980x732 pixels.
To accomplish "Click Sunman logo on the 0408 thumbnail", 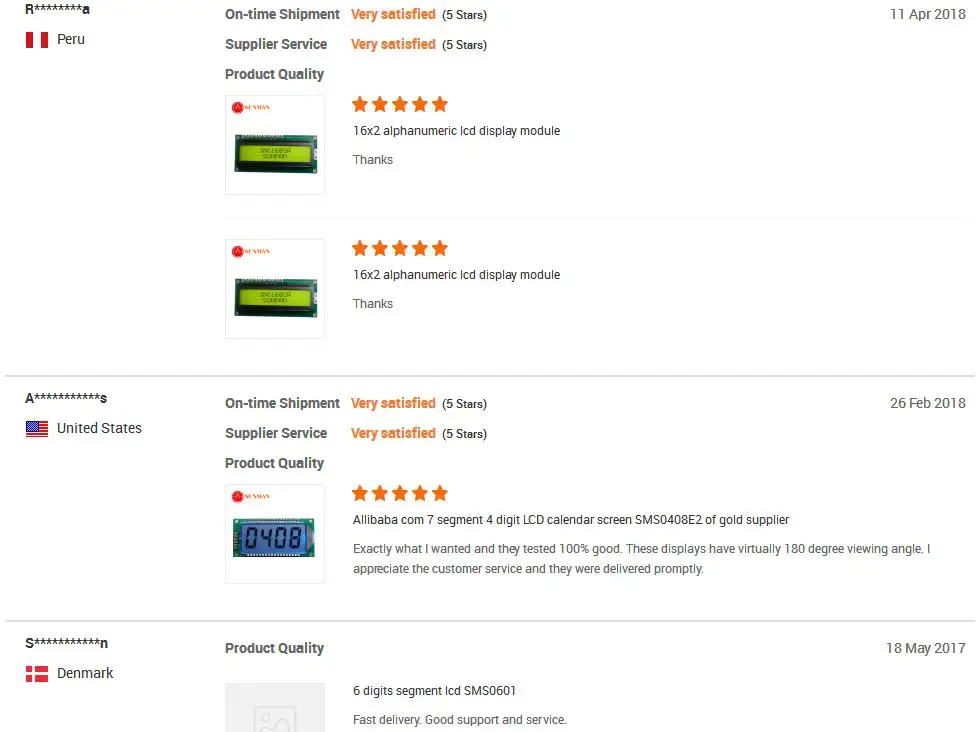I will coord(251,496).
